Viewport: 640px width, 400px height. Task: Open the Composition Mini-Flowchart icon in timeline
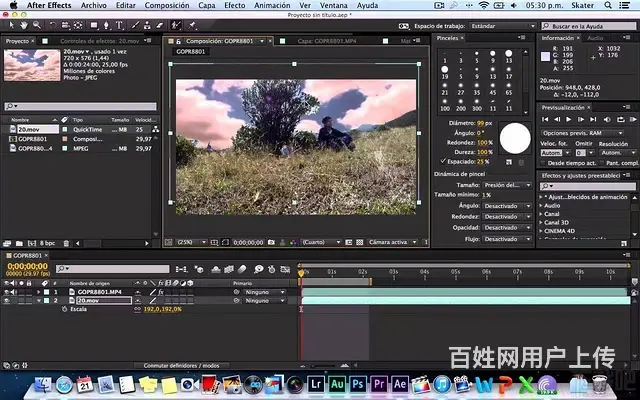[181, 269]
